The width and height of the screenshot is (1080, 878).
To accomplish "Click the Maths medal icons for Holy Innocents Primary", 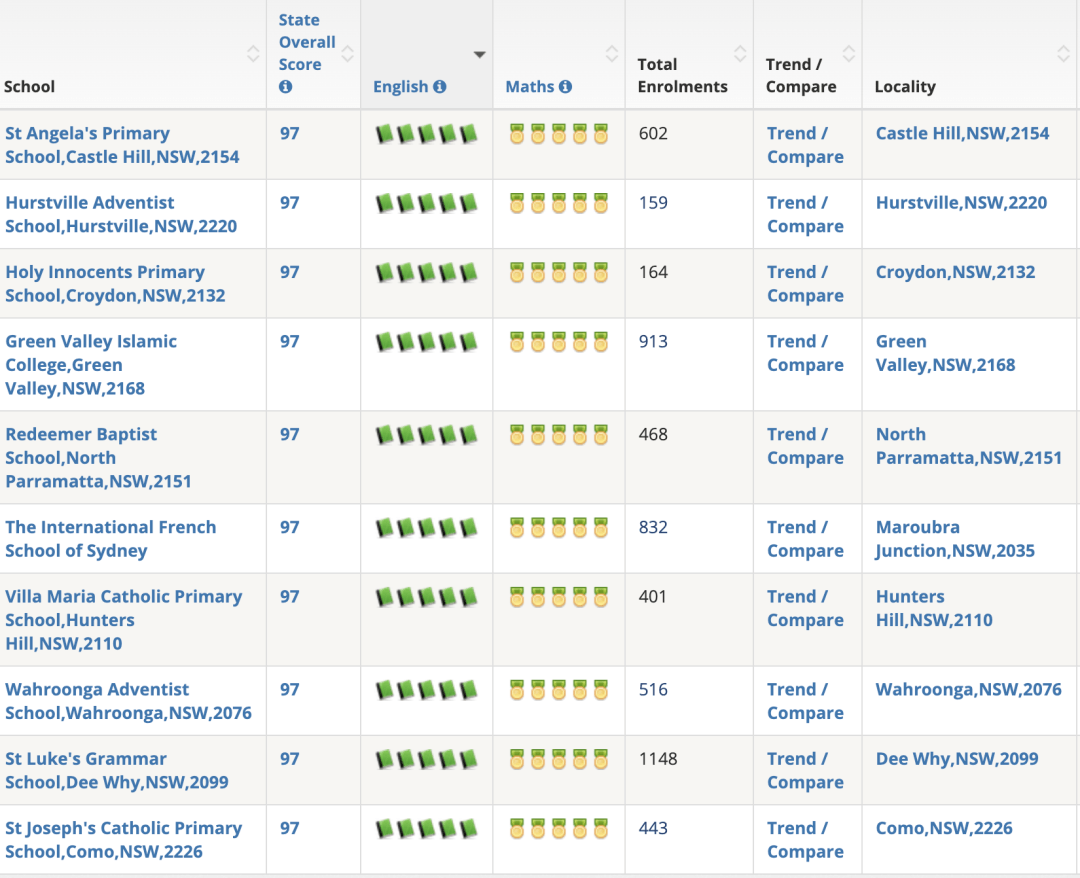I will pyautogui.click(x=559, y=273).
